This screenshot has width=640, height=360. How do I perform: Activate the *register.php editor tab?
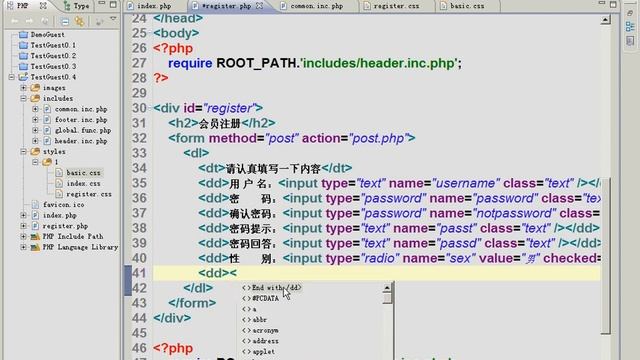coord(226,6)
